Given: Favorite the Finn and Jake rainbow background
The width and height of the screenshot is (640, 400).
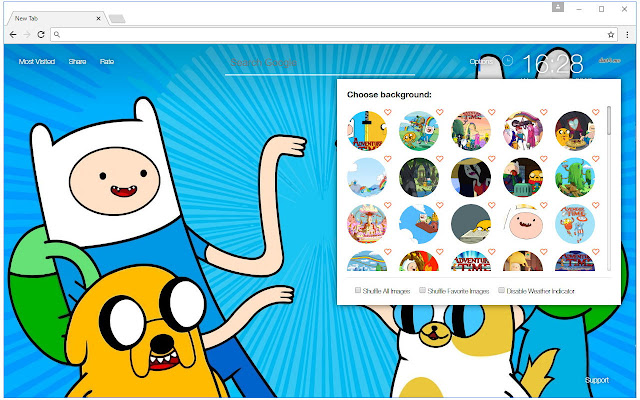Looking at the screenshot, I should [440, 112].
